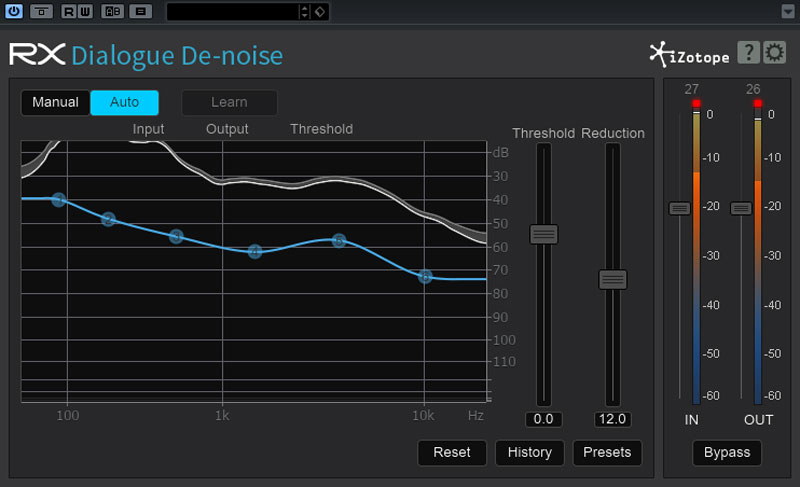Click the OUT gain fader handle
Image resolution: width=800 pixels, height=487 pixels.
click(x=741, y=208)
